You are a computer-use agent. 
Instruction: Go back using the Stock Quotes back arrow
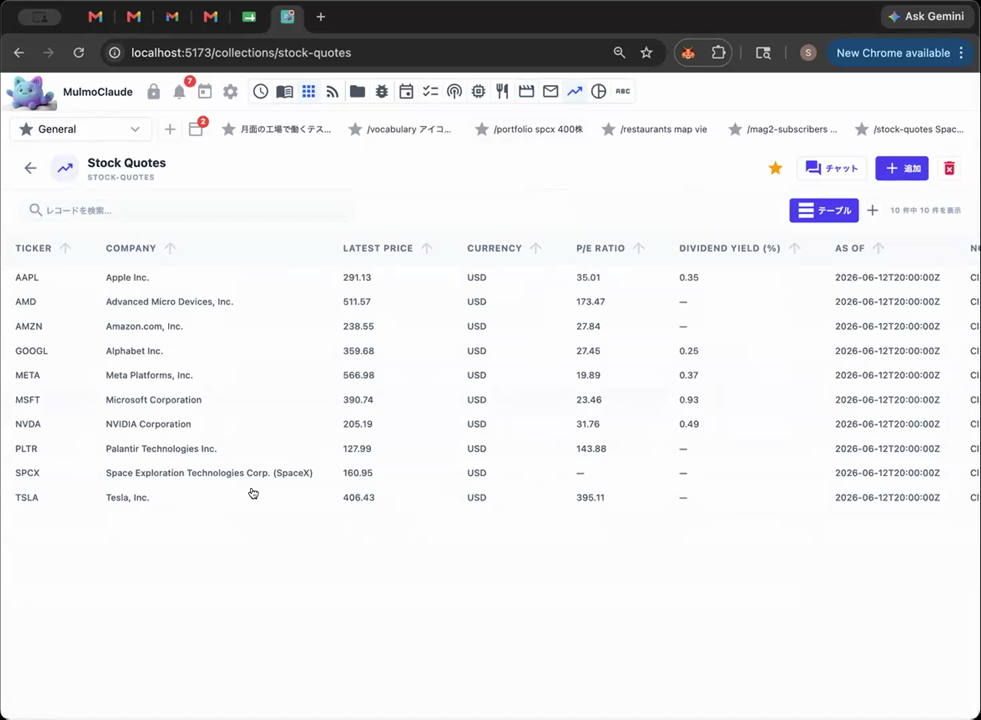[x=30, y=168]
